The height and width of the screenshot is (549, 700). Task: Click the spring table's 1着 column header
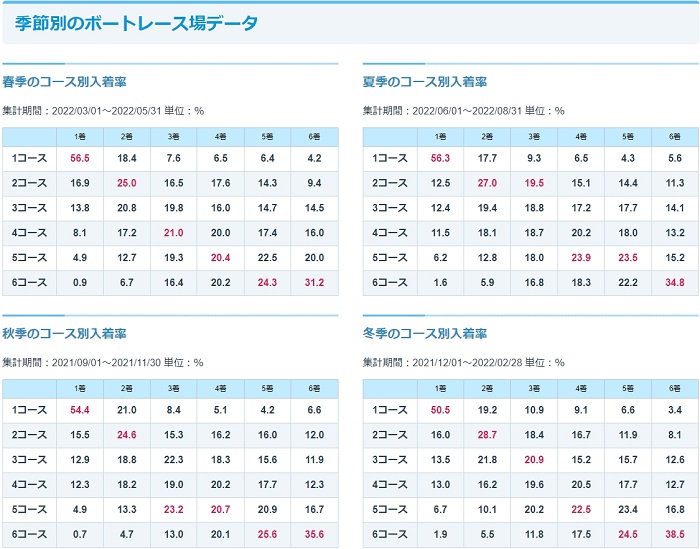click(x=78, y=136)
